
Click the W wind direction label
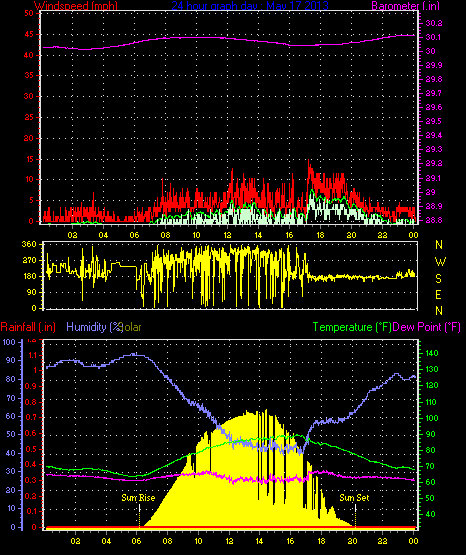pos(440,262)
